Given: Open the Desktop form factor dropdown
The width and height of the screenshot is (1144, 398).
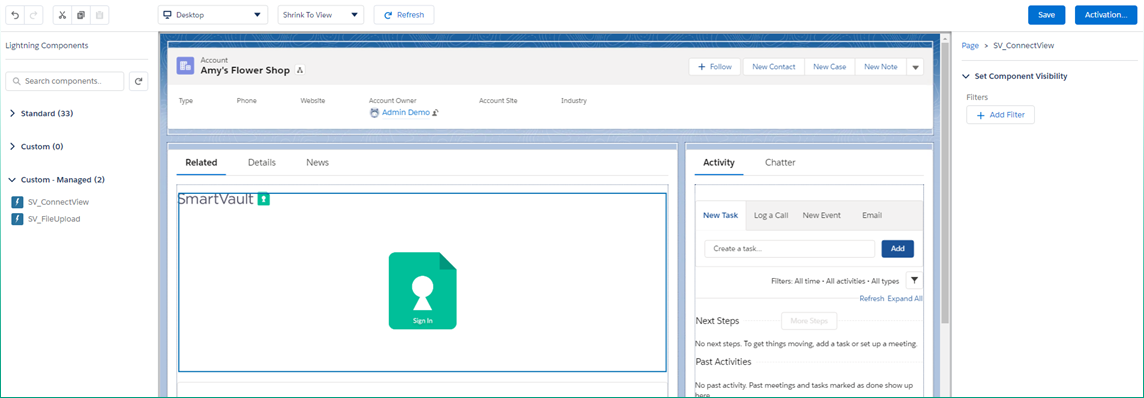Looking at the screenshot, I should pyautogui.click(x=212, y=15).
